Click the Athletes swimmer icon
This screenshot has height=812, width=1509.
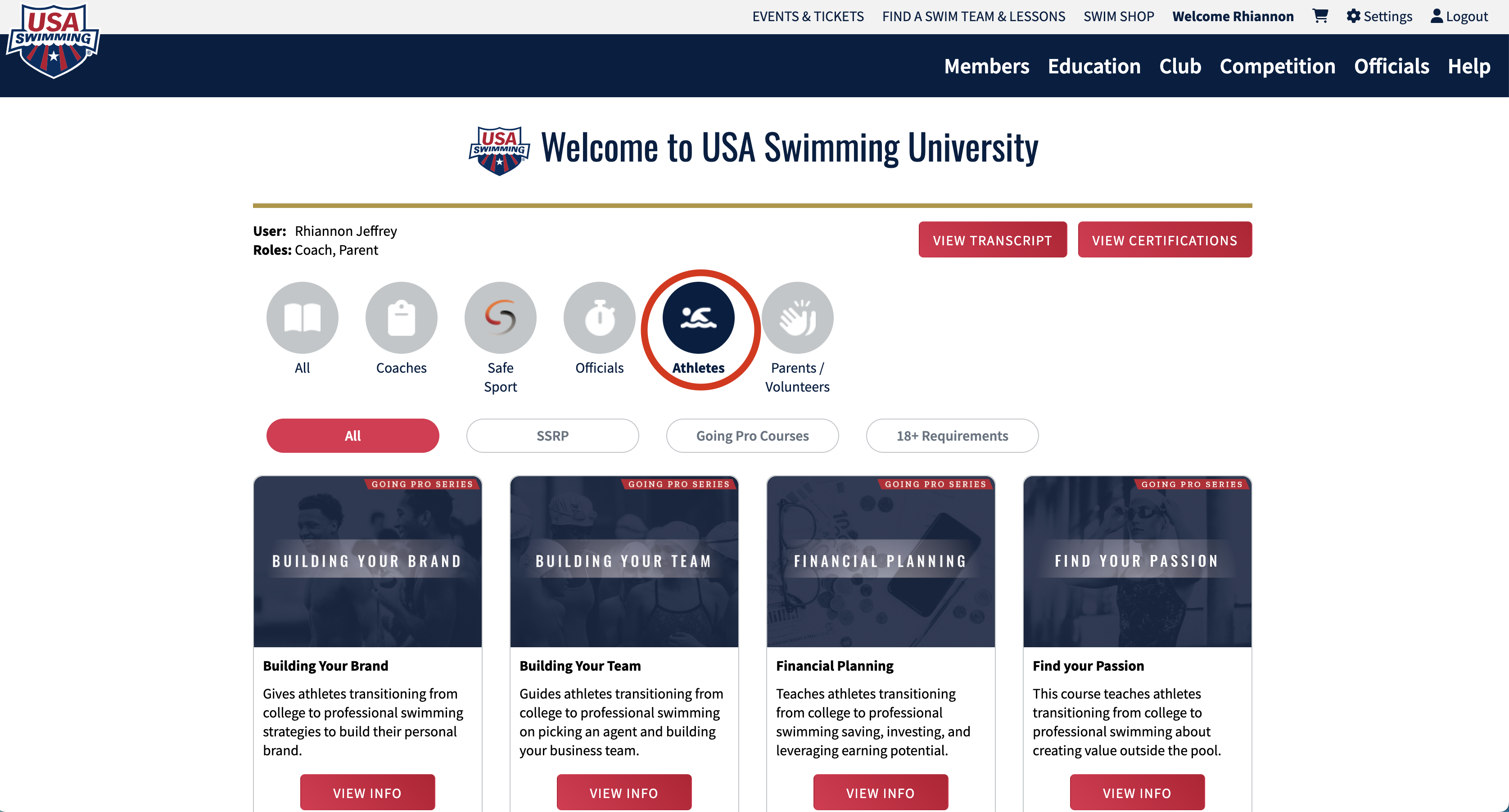coord(698,317)
